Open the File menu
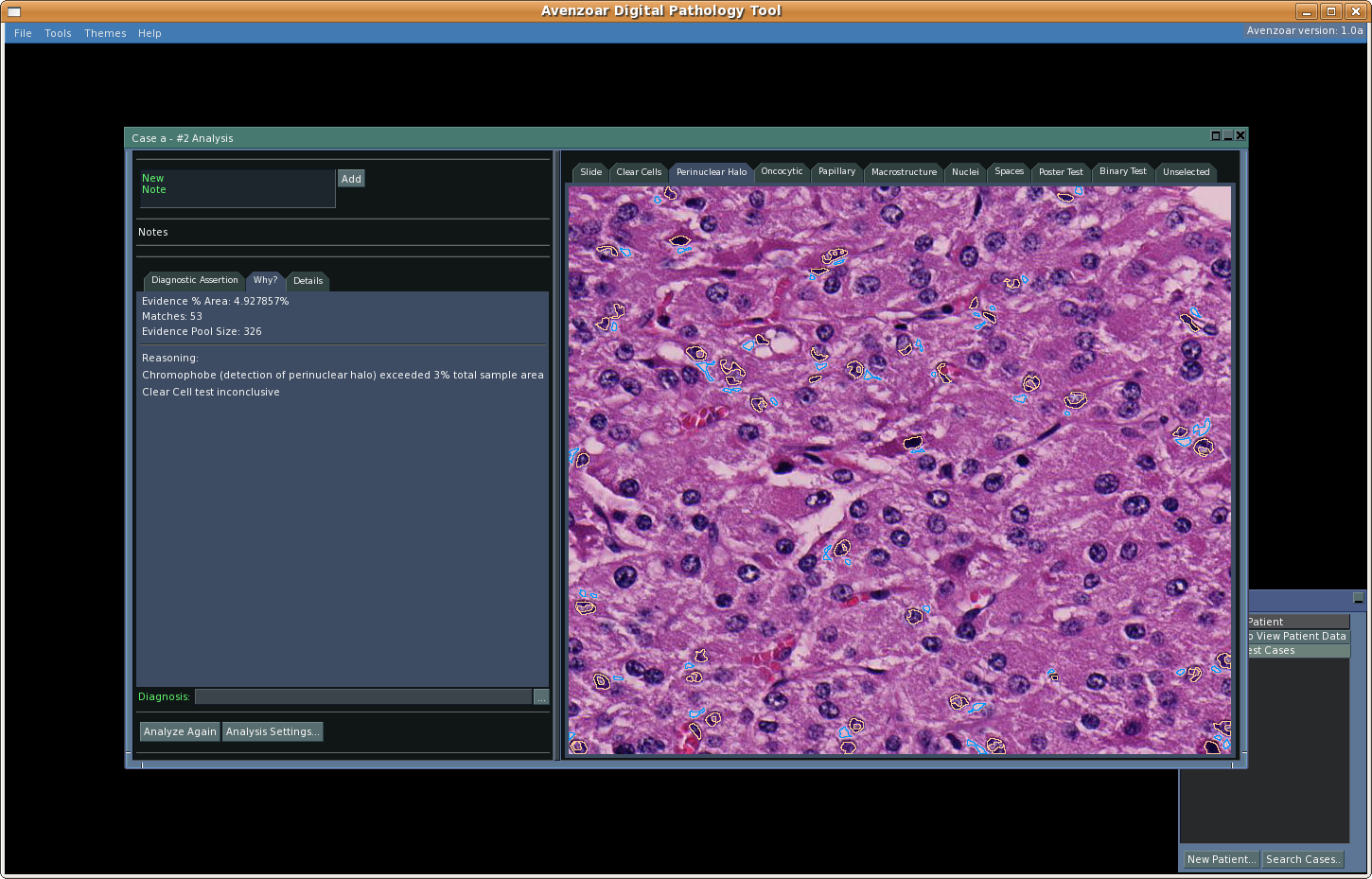The height and width of the screenshot is (879, 1372). [x=23, y=33]
